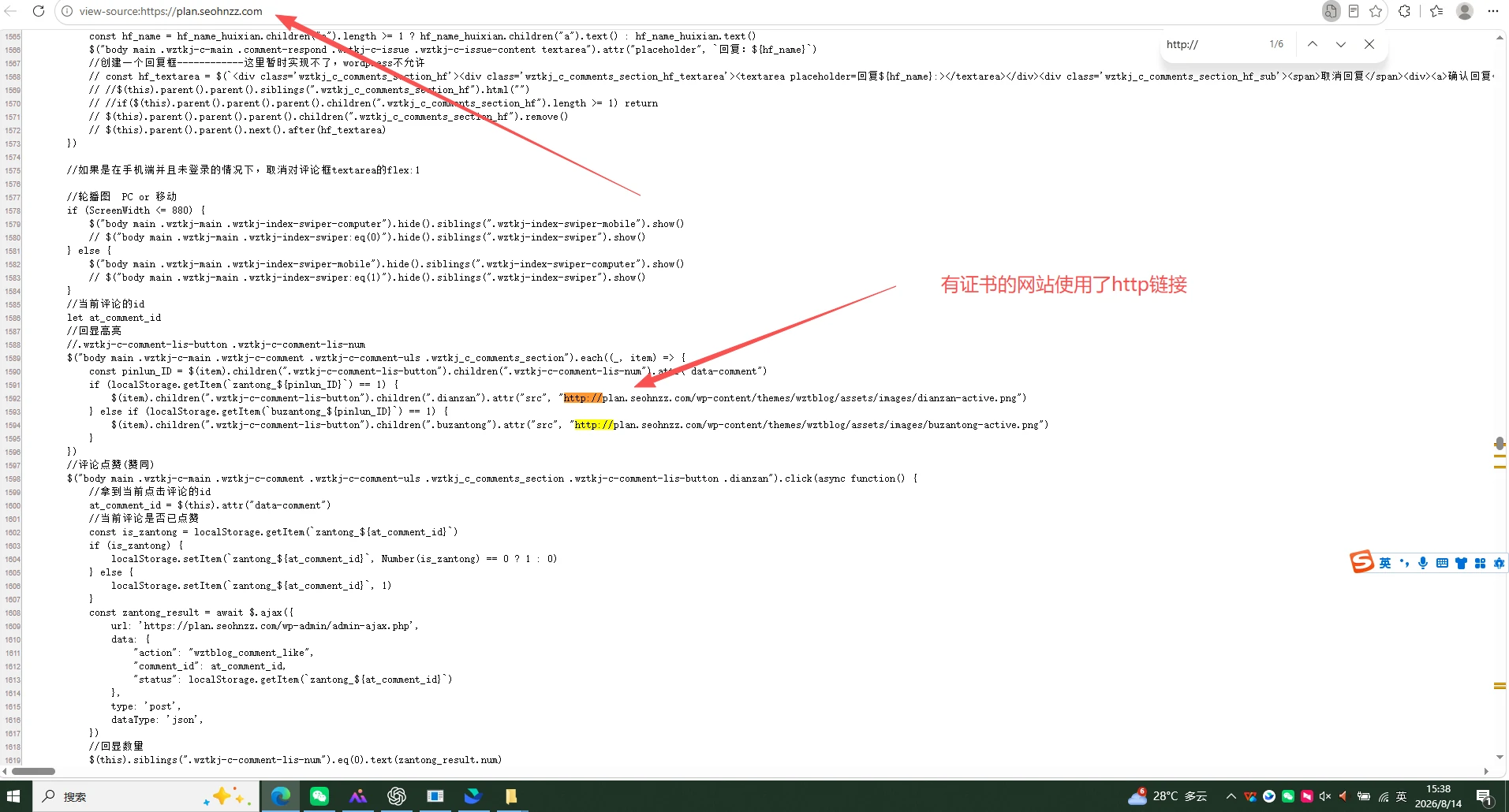Screen dimensions: 1509x812
Task: Open the blue window app on the taskbar
Action: 435,796
